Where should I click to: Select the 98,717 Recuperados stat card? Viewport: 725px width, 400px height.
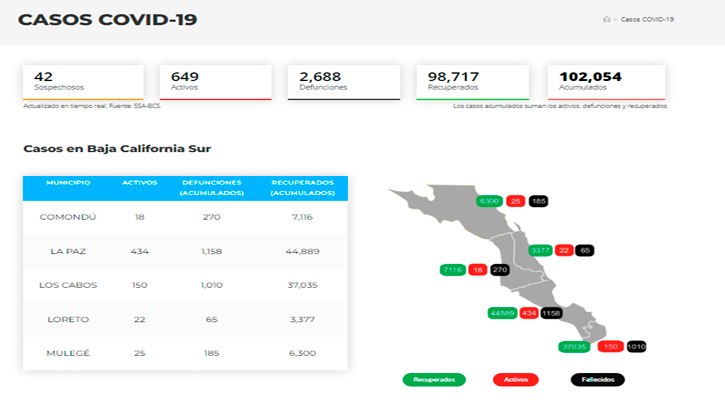coord(473,82)
